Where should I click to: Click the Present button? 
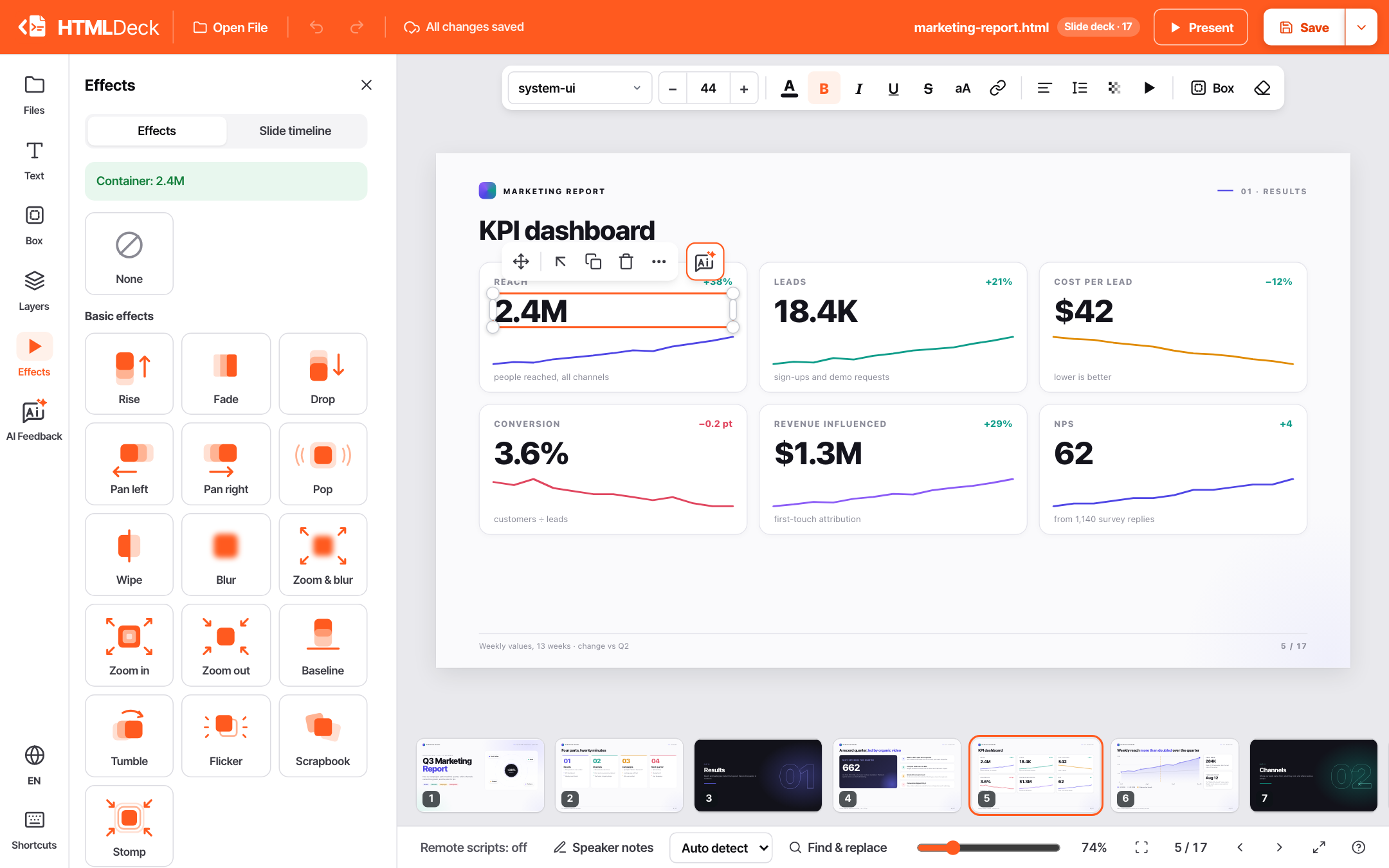coord(1201,27)
